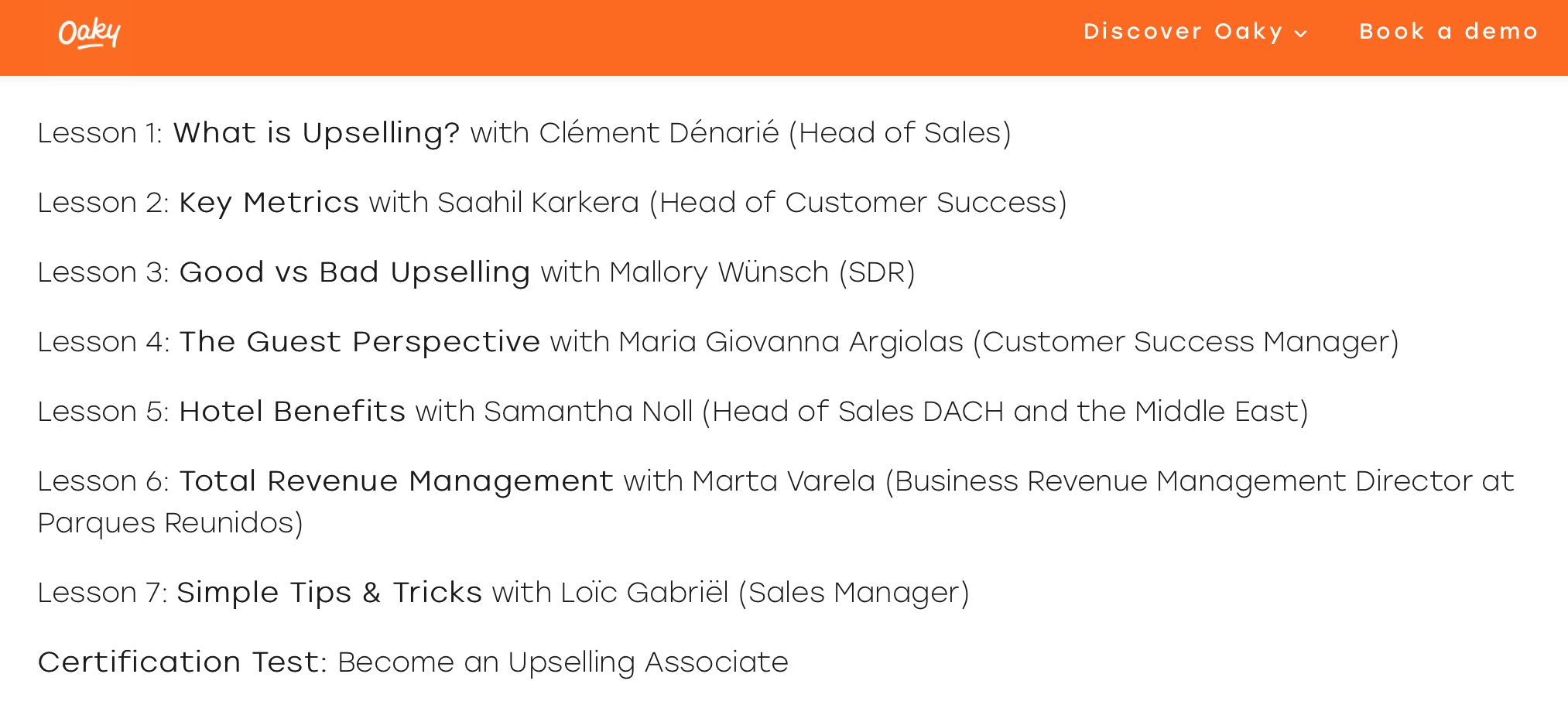Screen dimensions: 1568x715
Task: Click Clément Dénarié presenter name
Action: 659,133
